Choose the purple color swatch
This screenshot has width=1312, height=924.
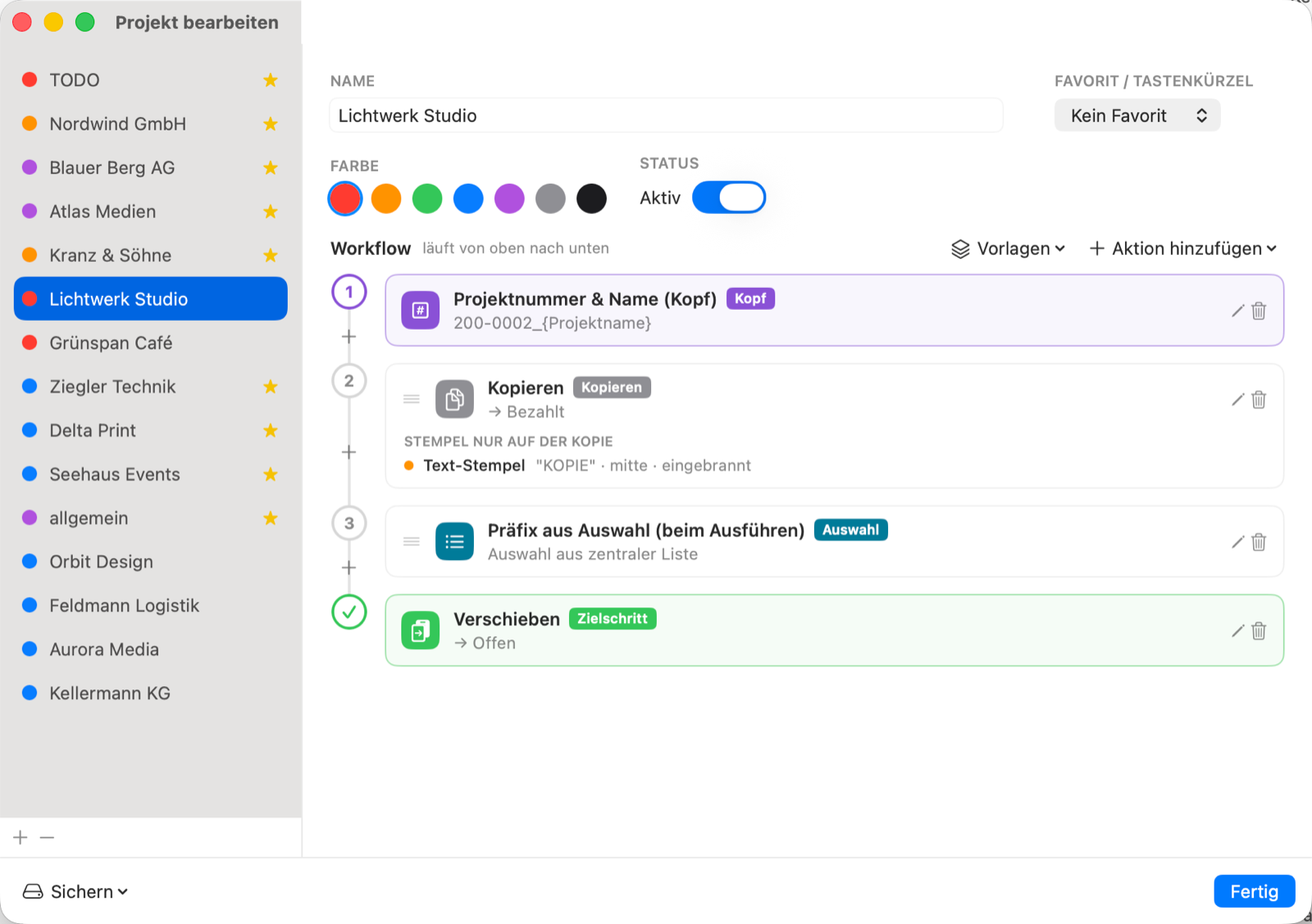(509, 198)
